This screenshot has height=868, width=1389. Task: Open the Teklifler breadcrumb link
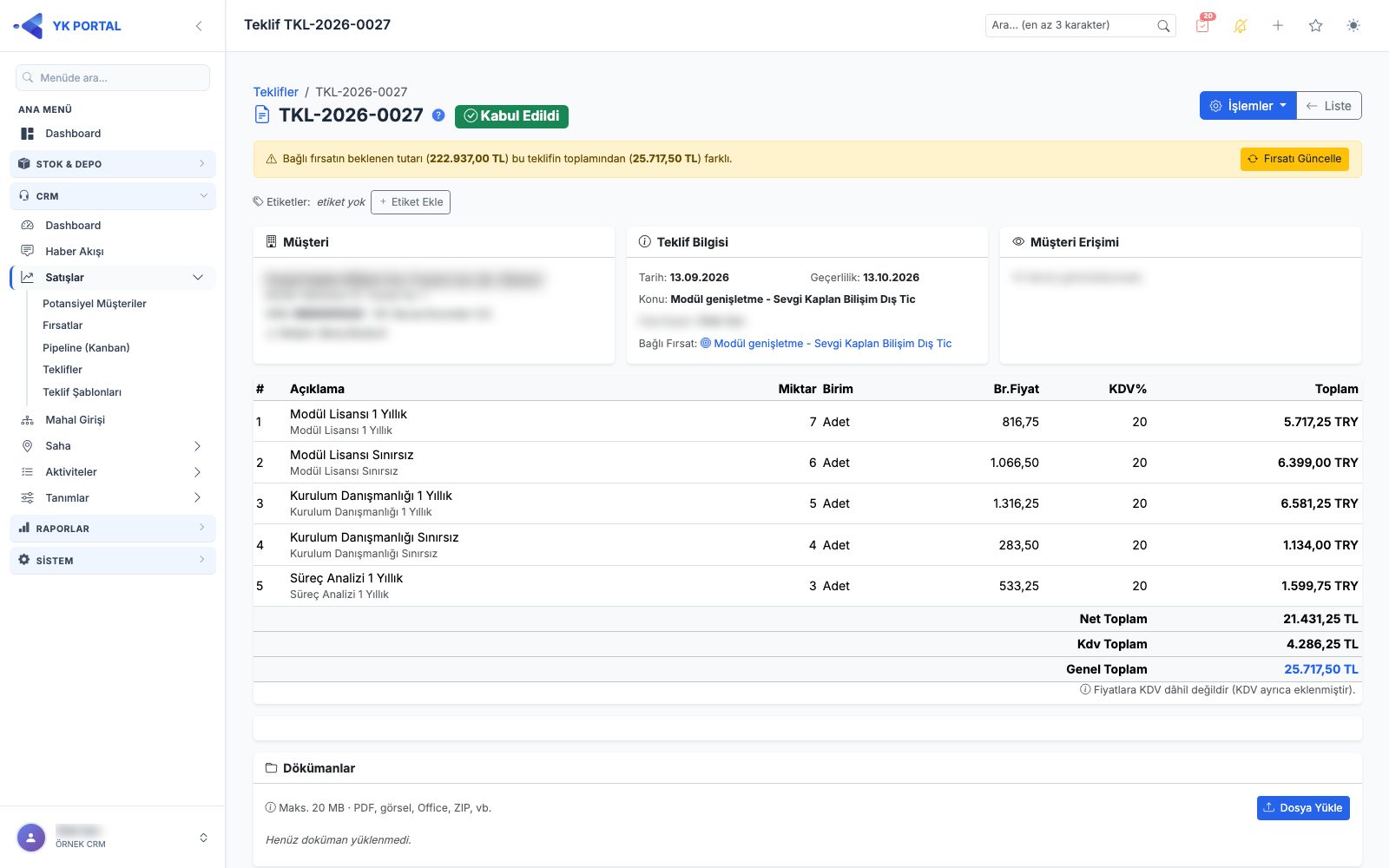(x=275, y=92)
